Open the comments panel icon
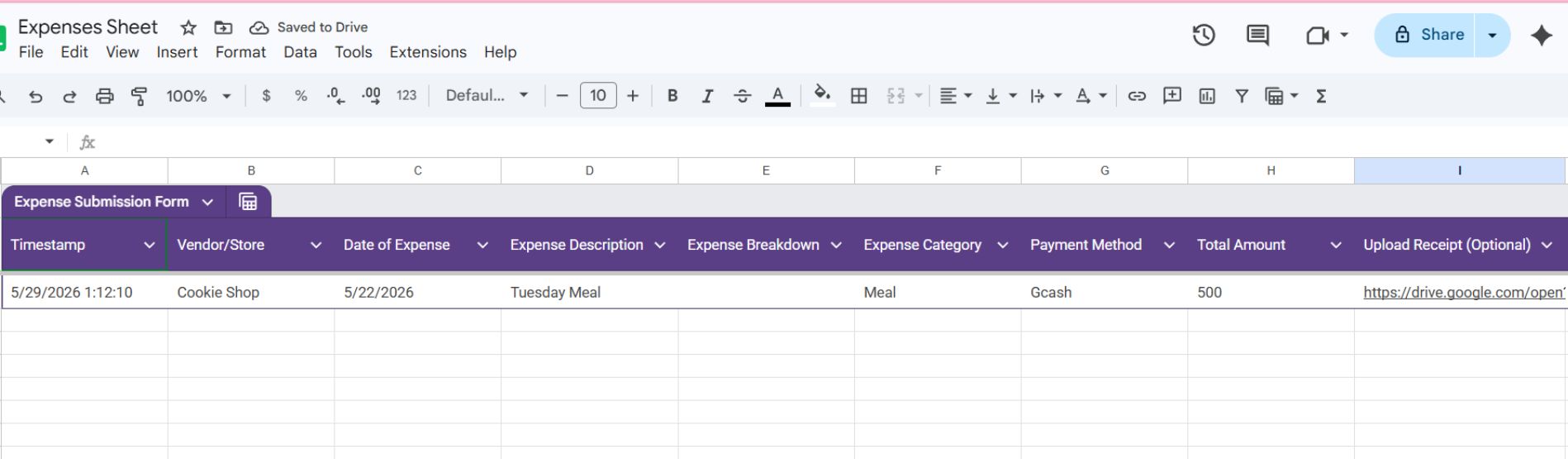 pyautogui.click(x=1257, y=35)
